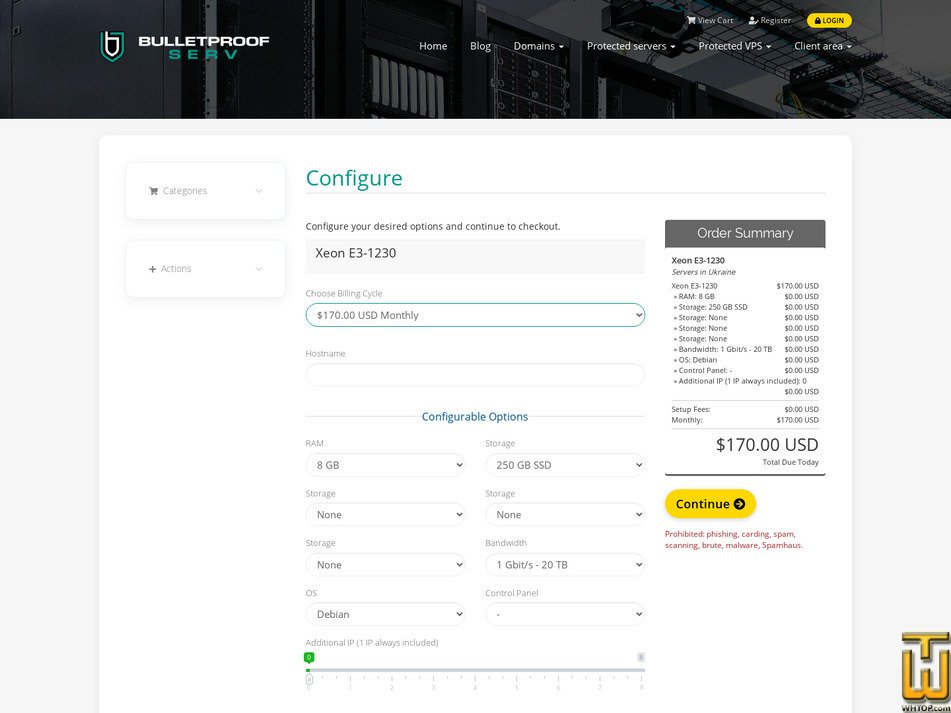This screenshot has width=951, height=713.
Task: Click the Actions plus icon
Action: pyautogui.click(x=152, y=269)
